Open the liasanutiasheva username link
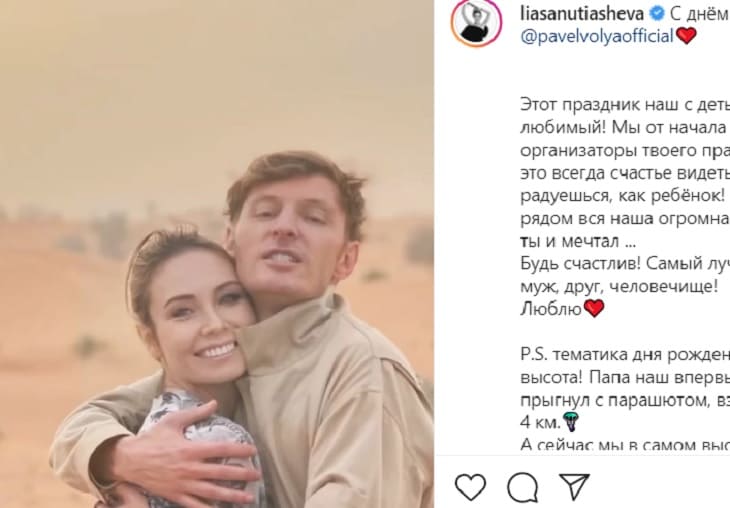Viewport: 730px width, 508px height. [582, 14]
